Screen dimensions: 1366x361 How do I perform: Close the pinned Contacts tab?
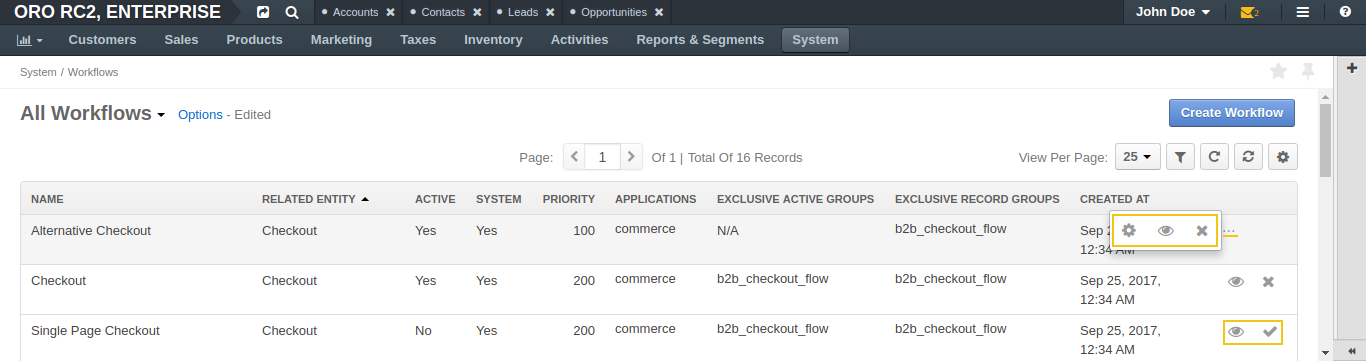477,13
